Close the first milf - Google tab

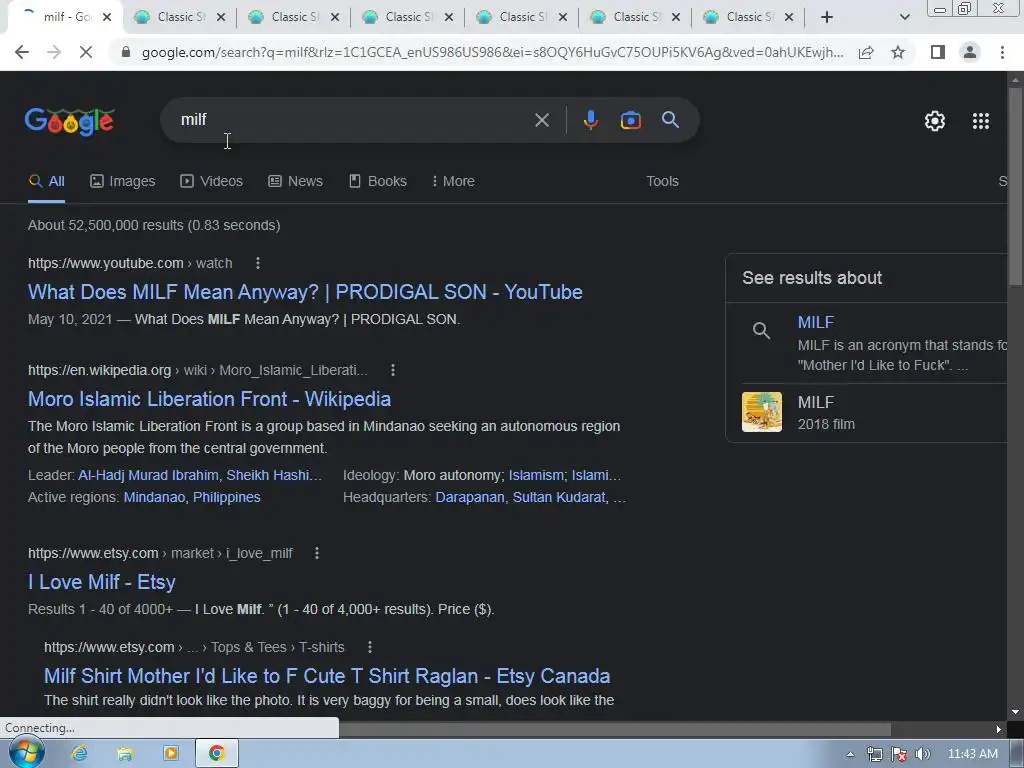click(x=107, y=17)
